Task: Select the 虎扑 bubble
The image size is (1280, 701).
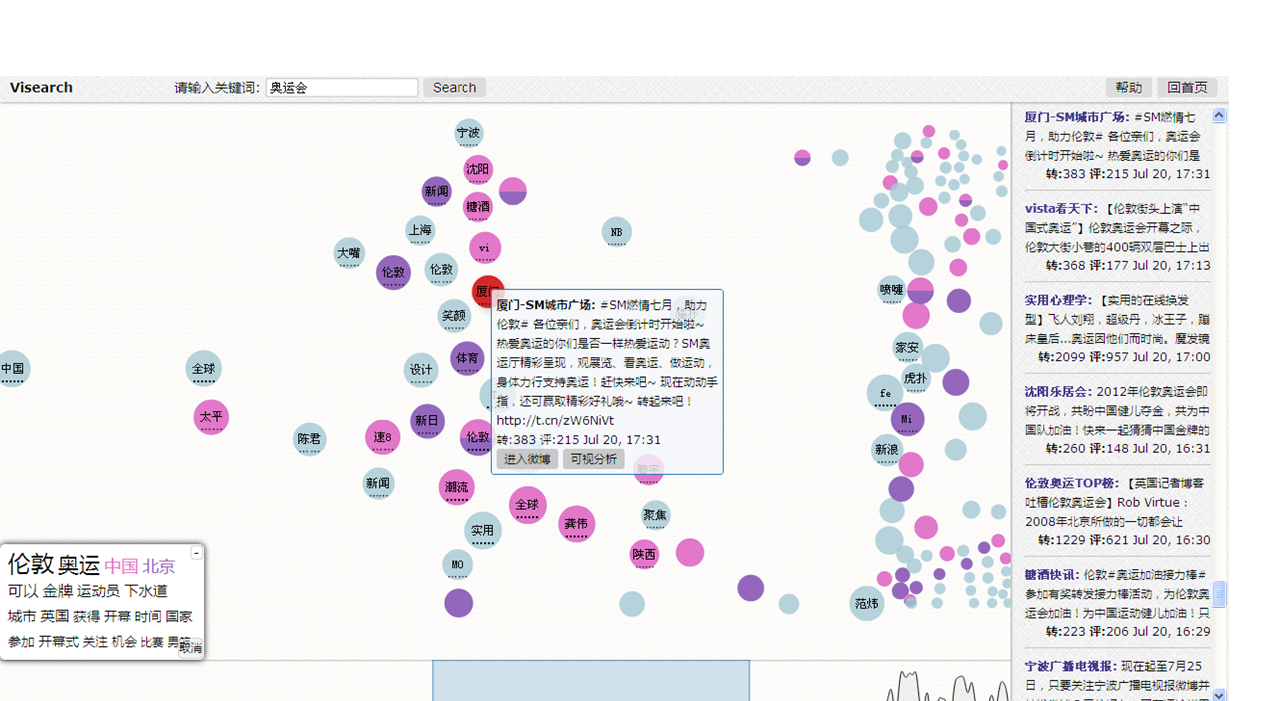Action: click(915, 379)
